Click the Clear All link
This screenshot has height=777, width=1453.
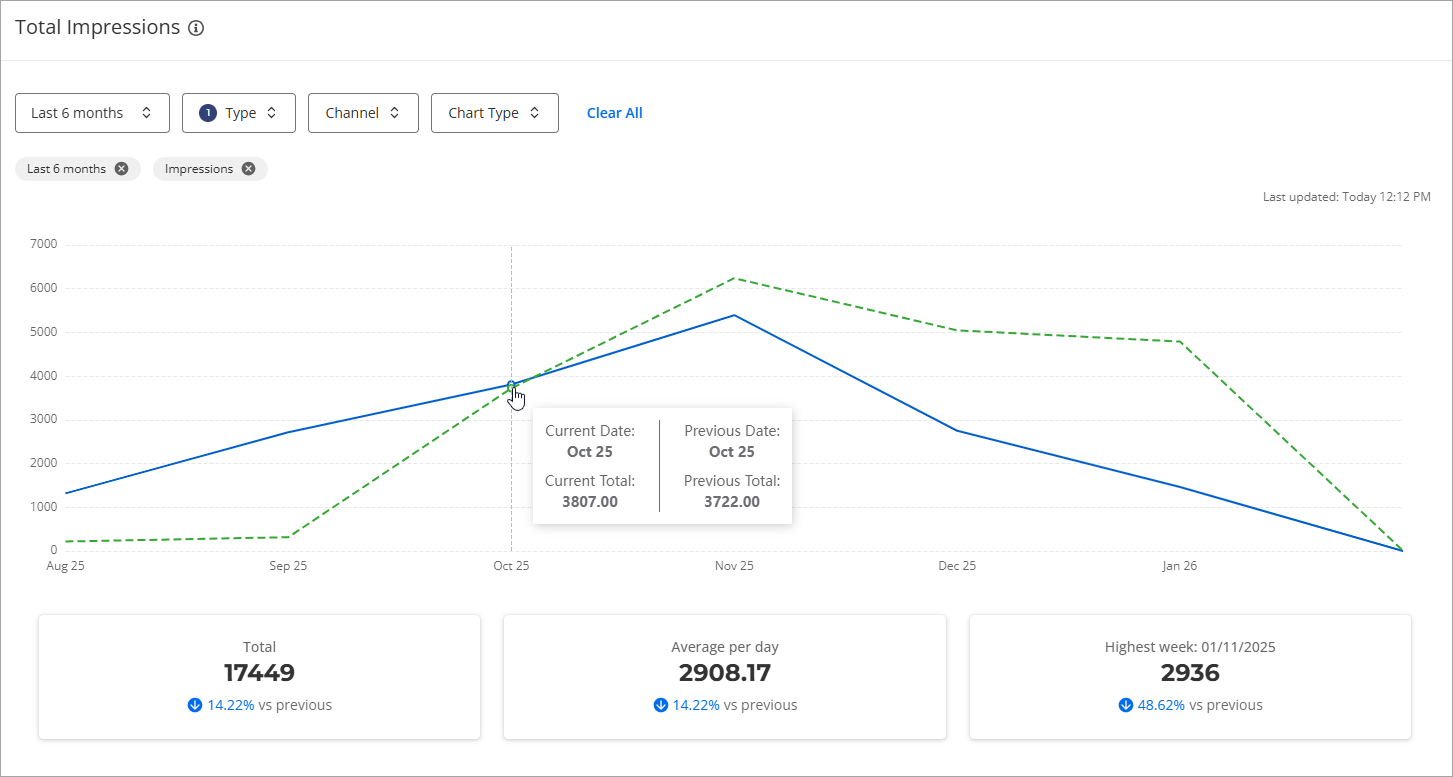point(614,113)
